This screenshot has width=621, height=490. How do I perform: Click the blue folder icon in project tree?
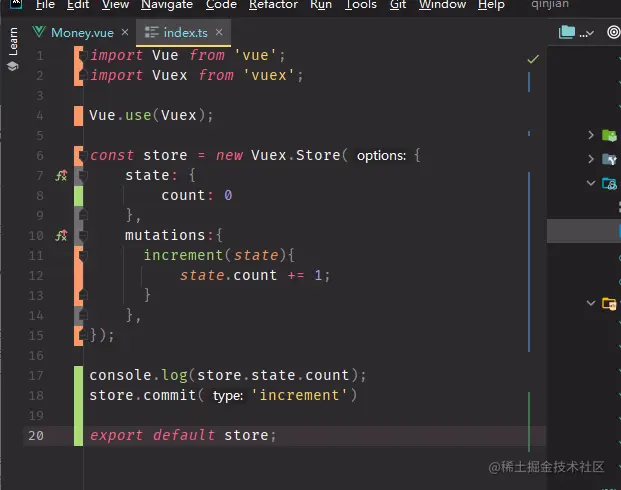click(609, 183)
